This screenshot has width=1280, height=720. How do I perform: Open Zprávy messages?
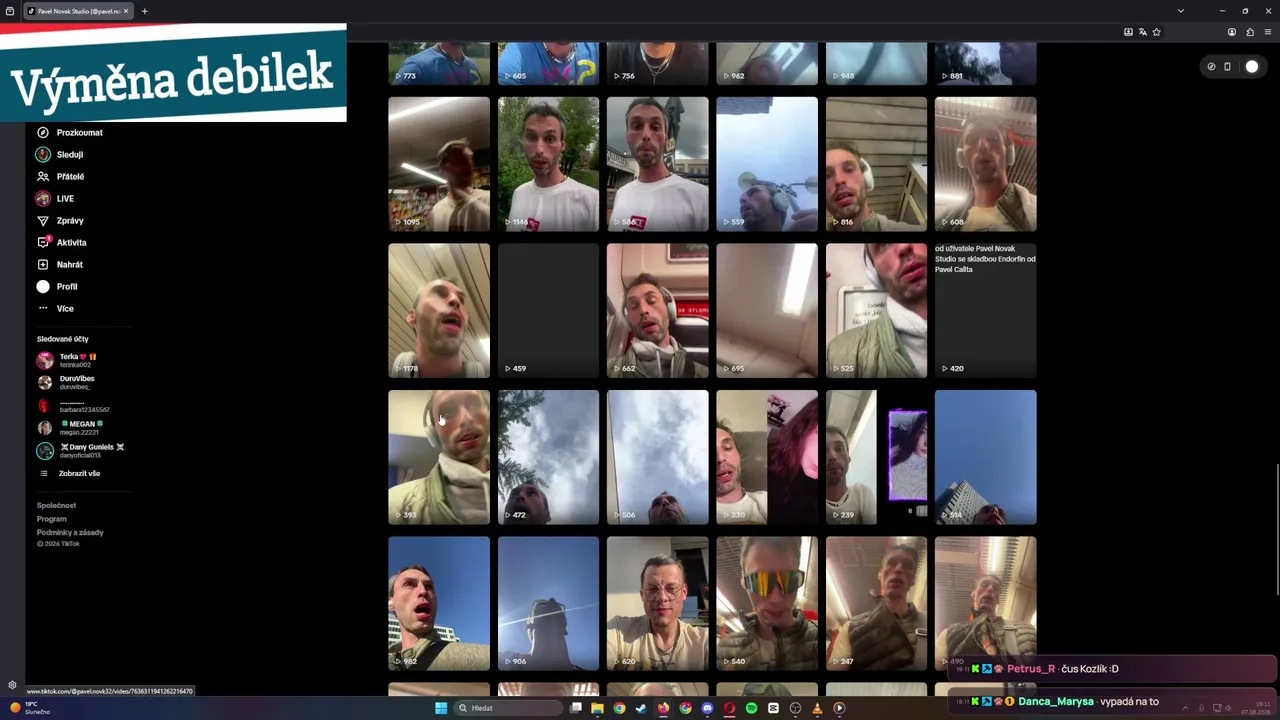60,220
